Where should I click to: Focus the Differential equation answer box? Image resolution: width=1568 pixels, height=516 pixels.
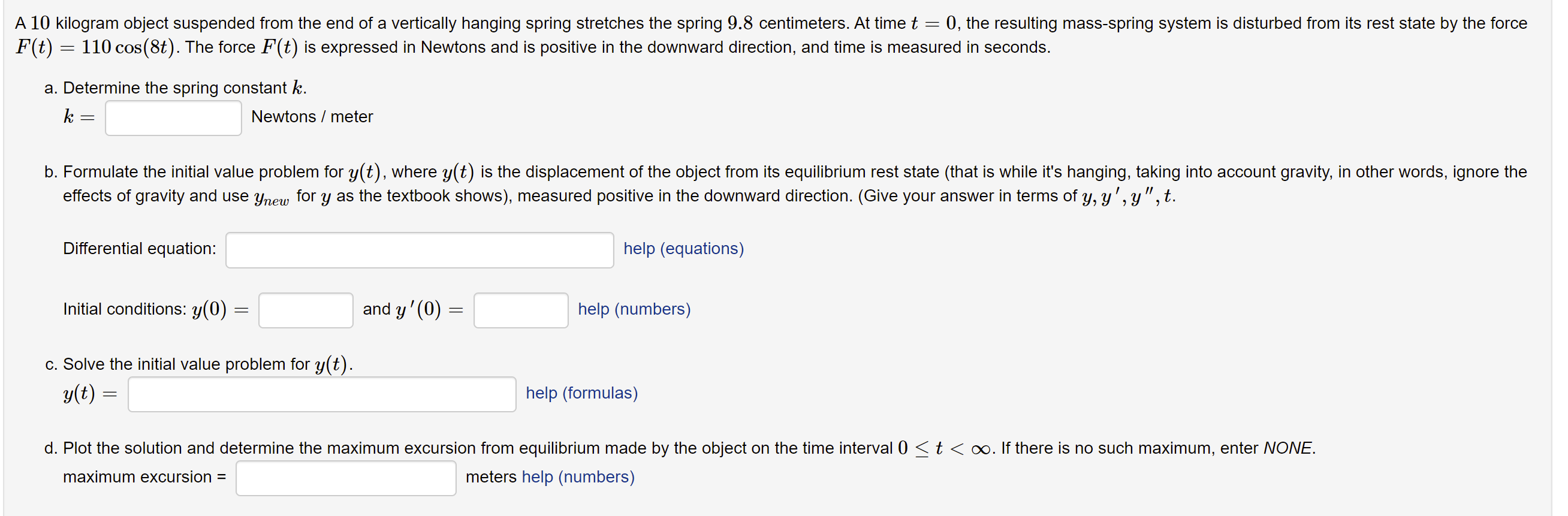coord(419,249)
